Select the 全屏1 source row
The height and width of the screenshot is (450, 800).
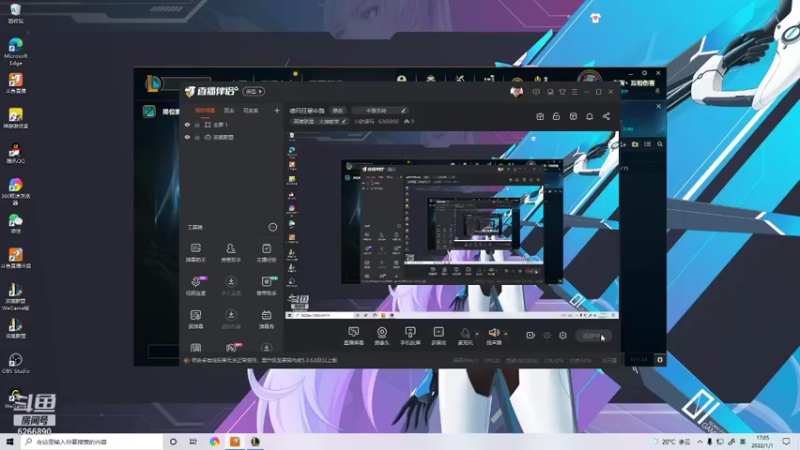[x=232, y=124]
